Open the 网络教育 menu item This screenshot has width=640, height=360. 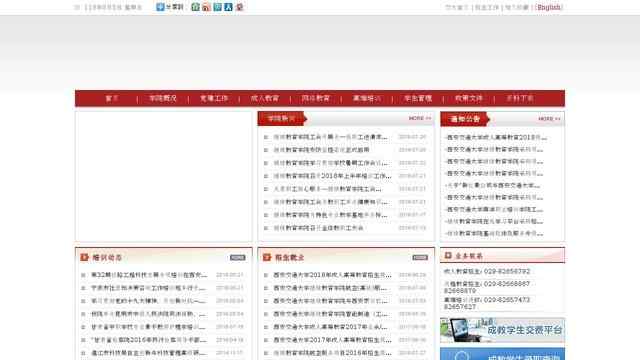pyautogui.click(x=316, y=98)
